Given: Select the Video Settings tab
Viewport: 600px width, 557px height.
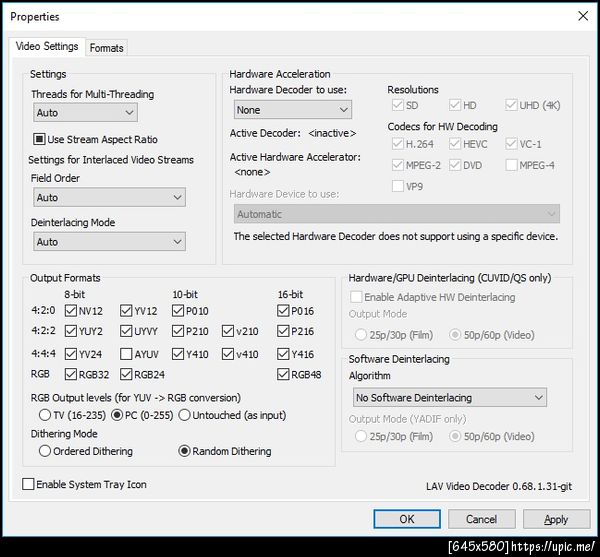Looking at the screenshot, I should 47,46.
